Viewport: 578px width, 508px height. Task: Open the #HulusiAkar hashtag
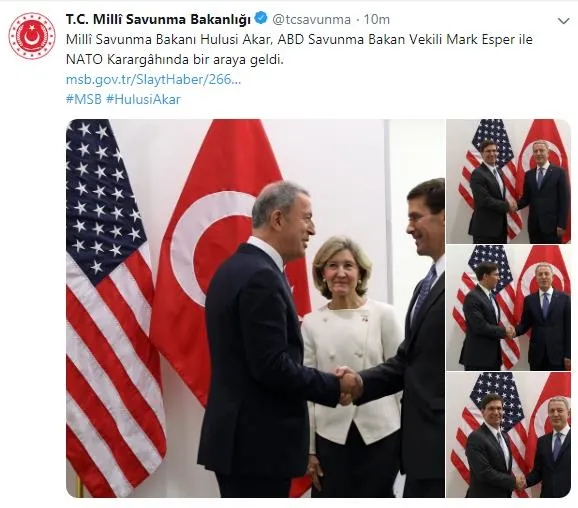click(143, 99)
